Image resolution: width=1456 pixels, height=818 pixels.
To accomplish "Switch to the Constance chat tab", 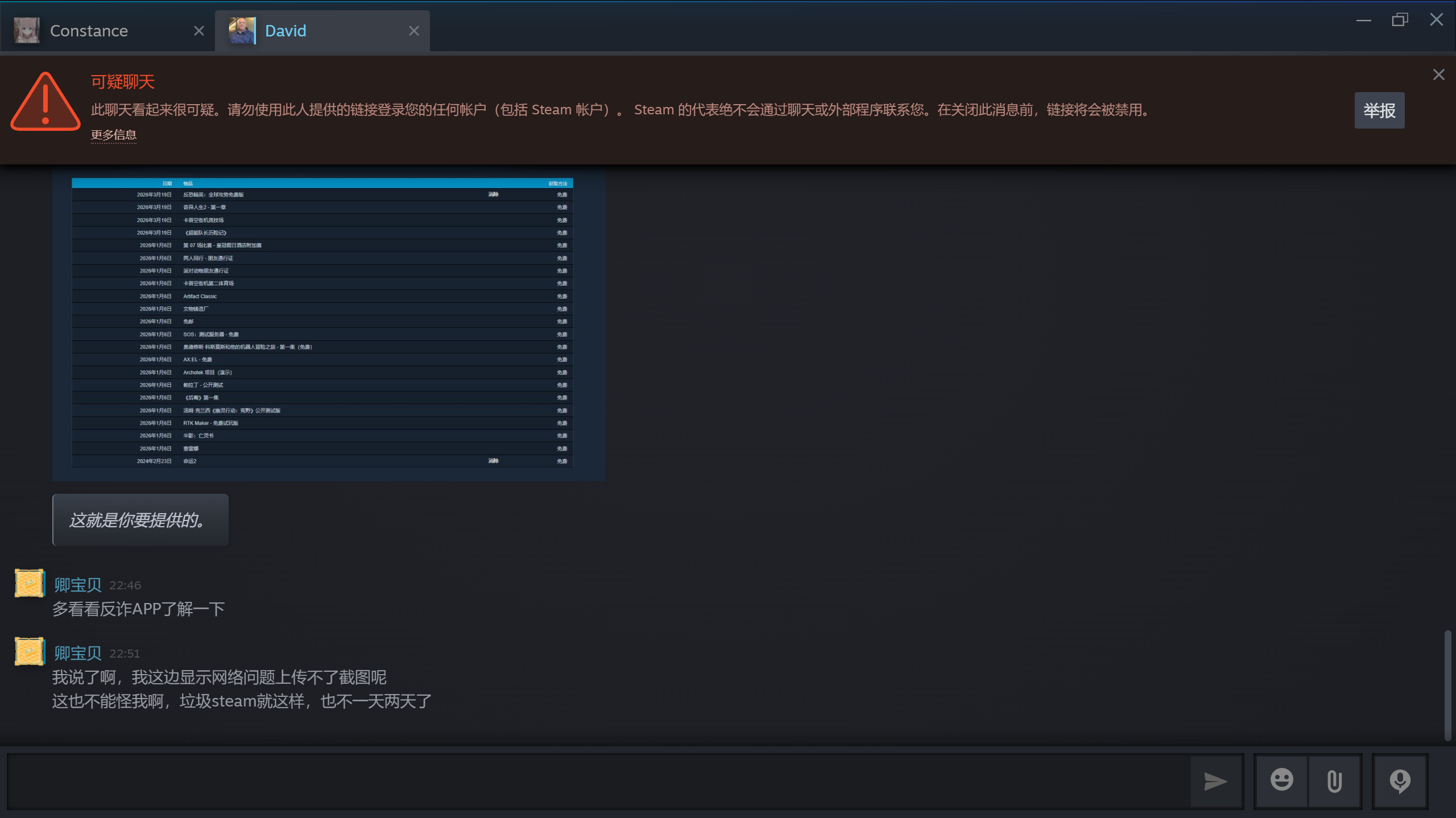I will tap(89, 31).
